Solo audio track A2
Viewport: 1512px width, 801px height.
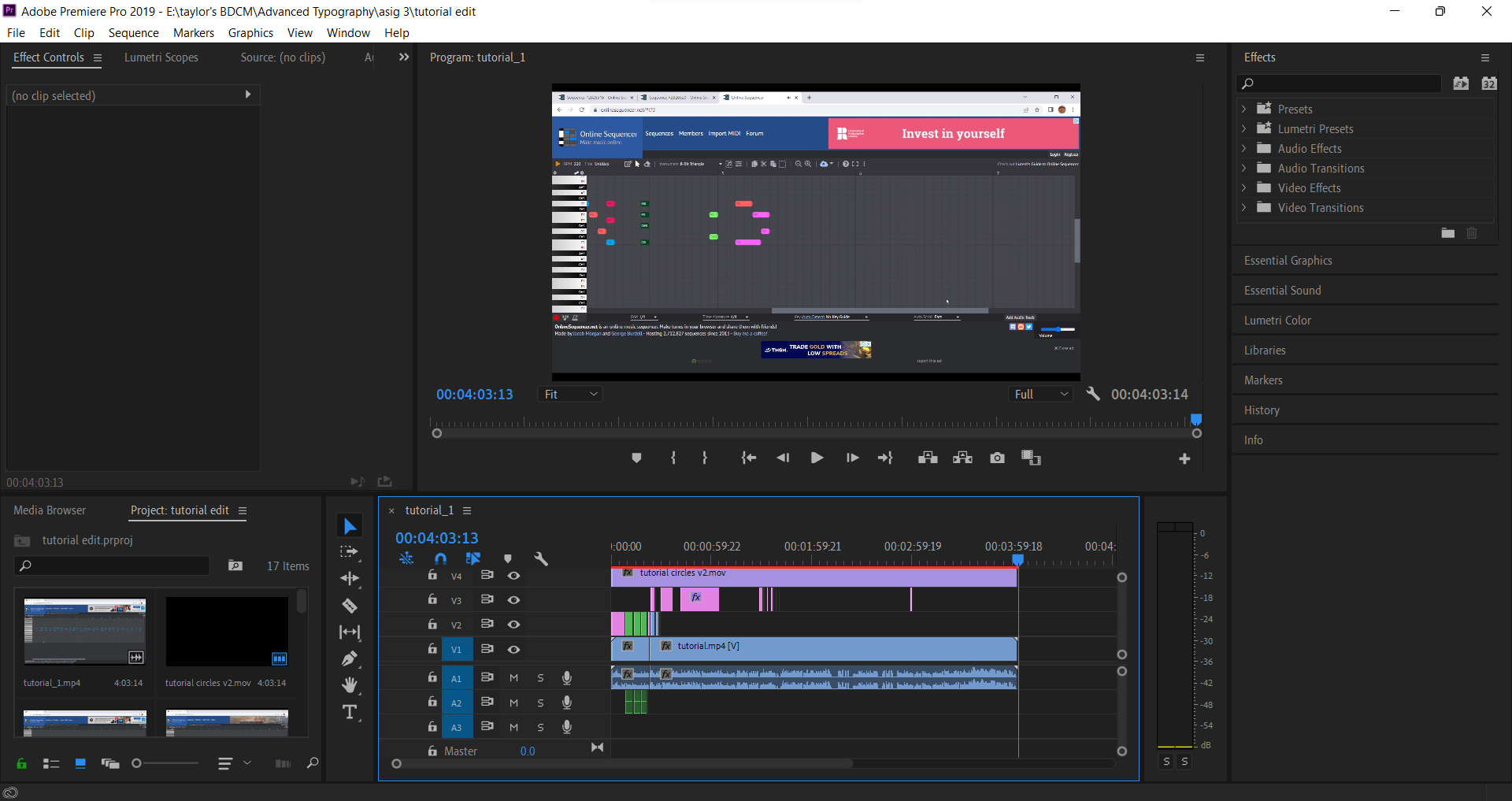pyautogui.click(x=540, y=703)
